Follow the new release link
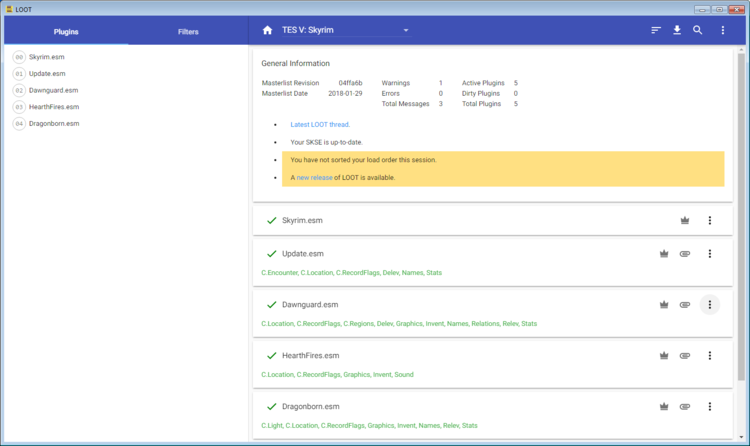Screen dimensions: 750x446 [x=314, y=178]
